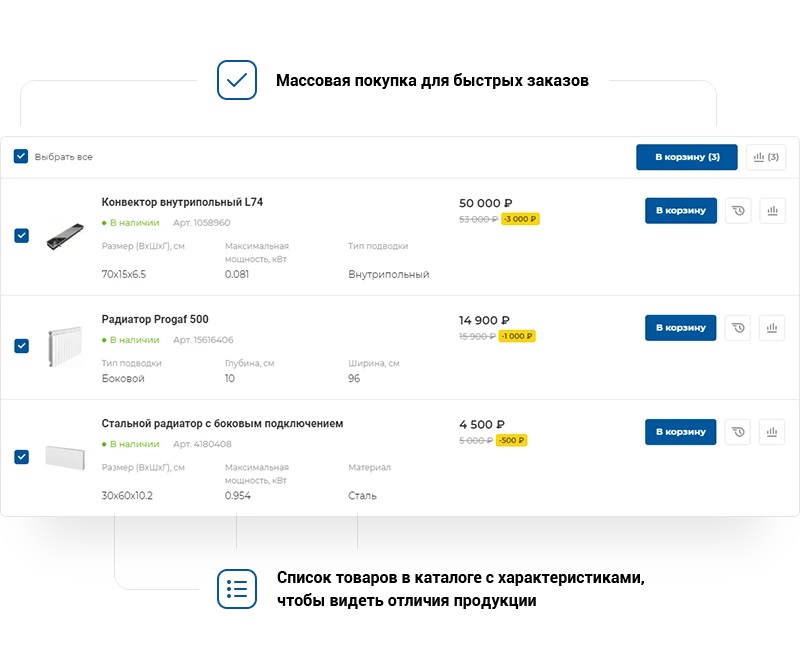Uncheck the Стальной радиатор checkbox

click(x=21, y=457)
